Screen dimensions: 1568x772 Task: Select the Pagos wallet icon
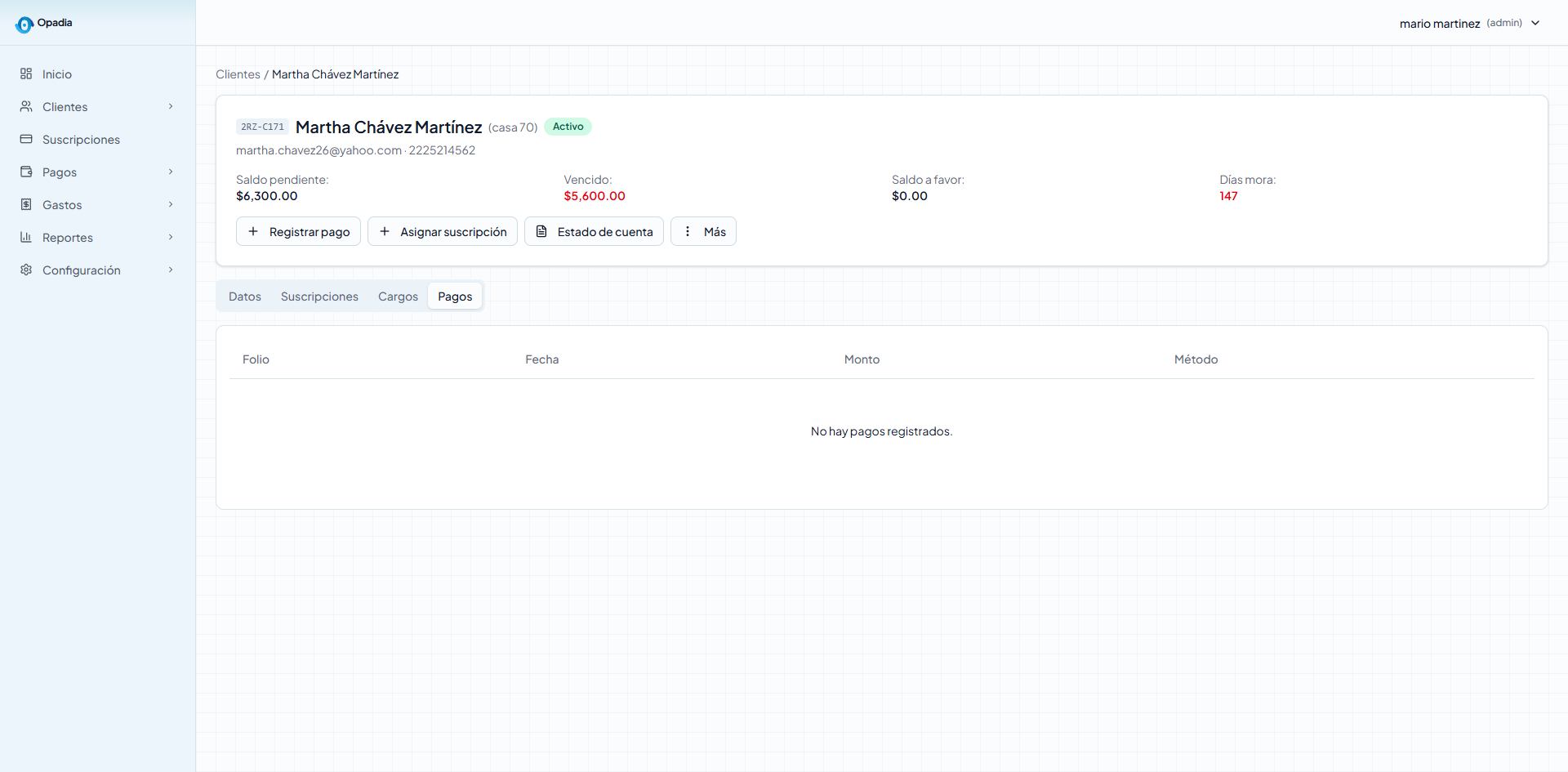pos(26,172)
